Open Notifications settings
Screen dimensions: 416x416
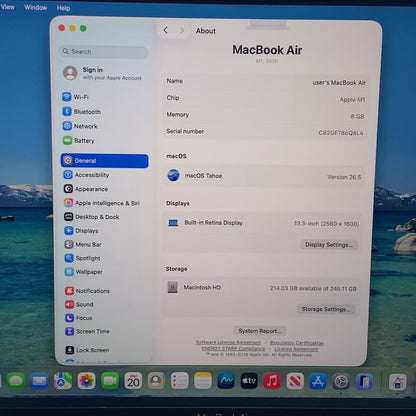(87, 291)
